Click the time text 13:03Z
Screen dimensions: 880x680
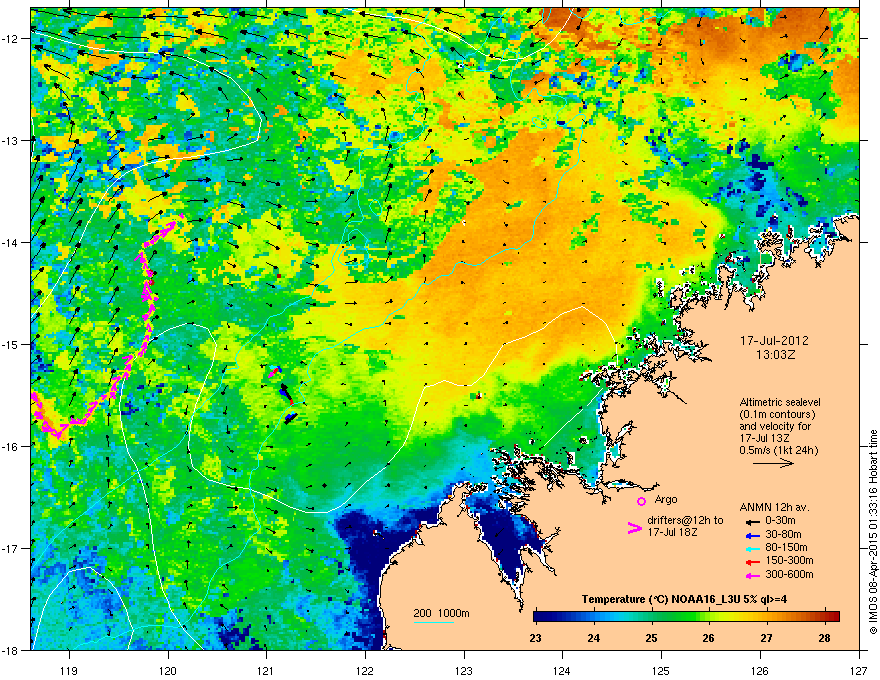tap(775, 355)
